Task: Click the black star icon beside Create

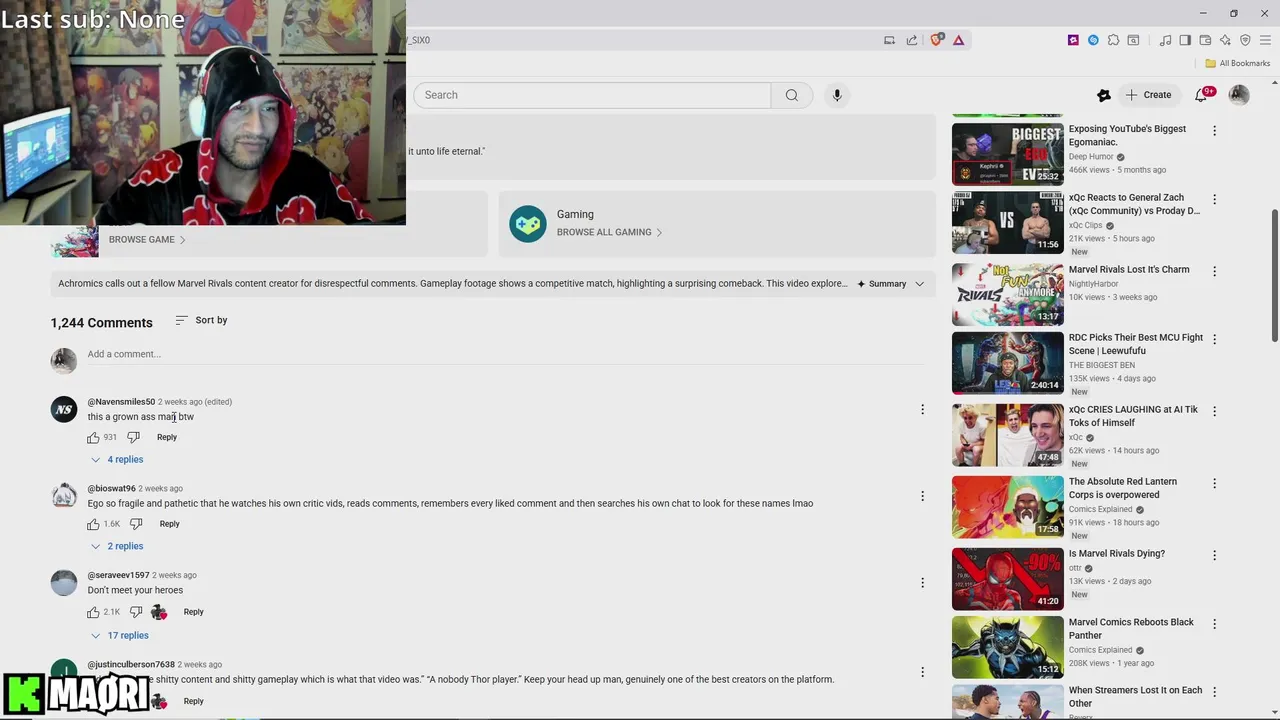Action: (x=1103, y=95)
